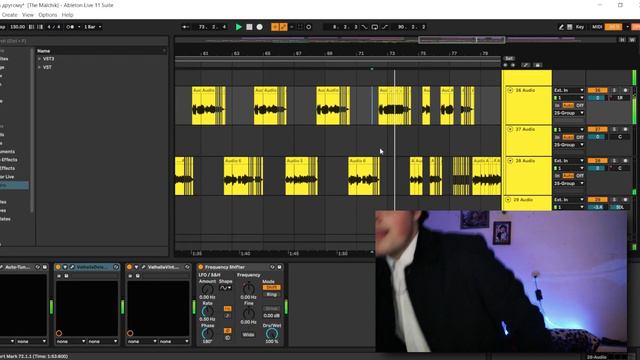640x360 pixels.
Task: Toggle the second Valhalla device activator
Action: (x=129, y=267)
